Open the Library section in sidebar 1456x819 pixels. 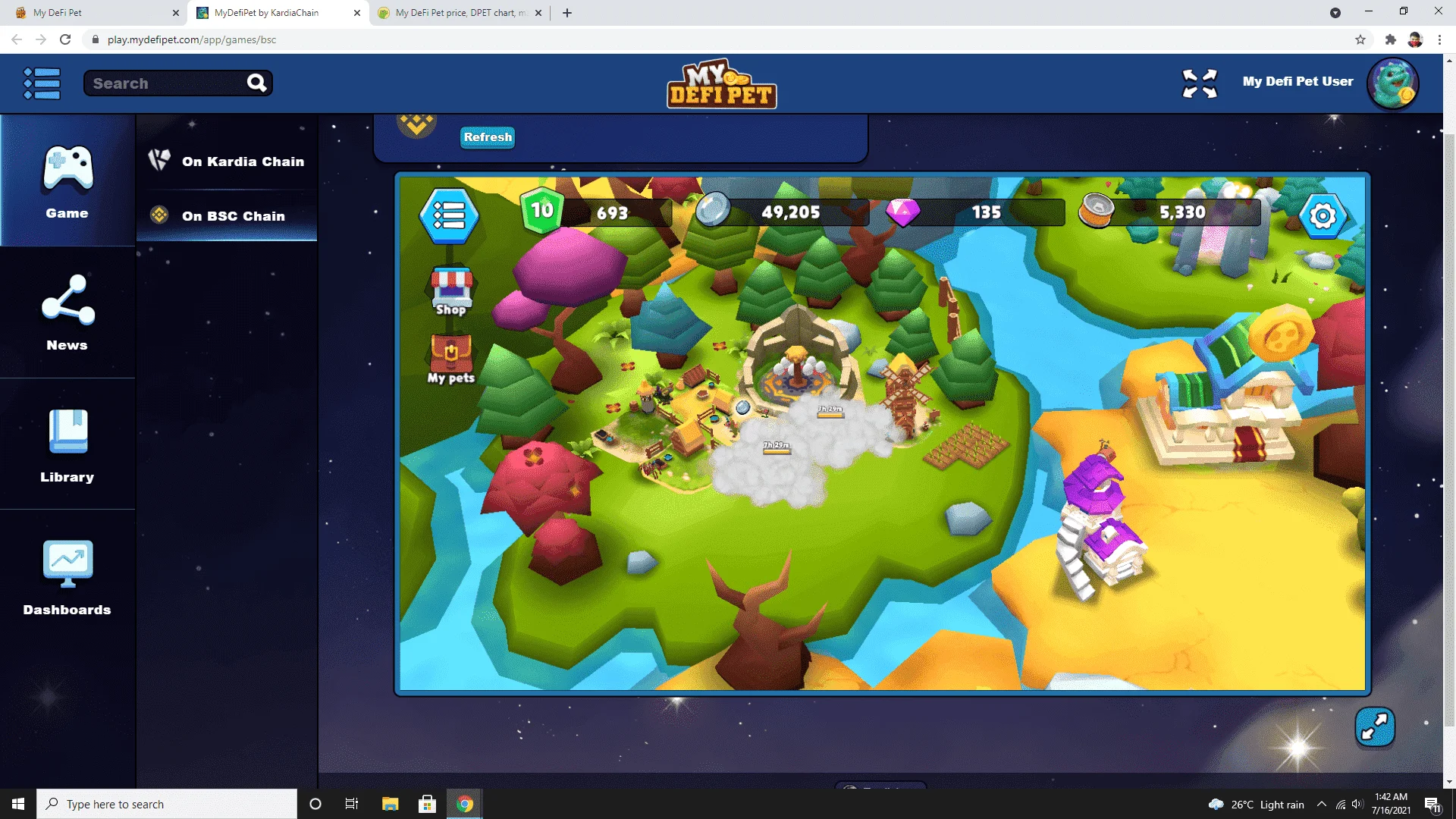pos(67,444)
